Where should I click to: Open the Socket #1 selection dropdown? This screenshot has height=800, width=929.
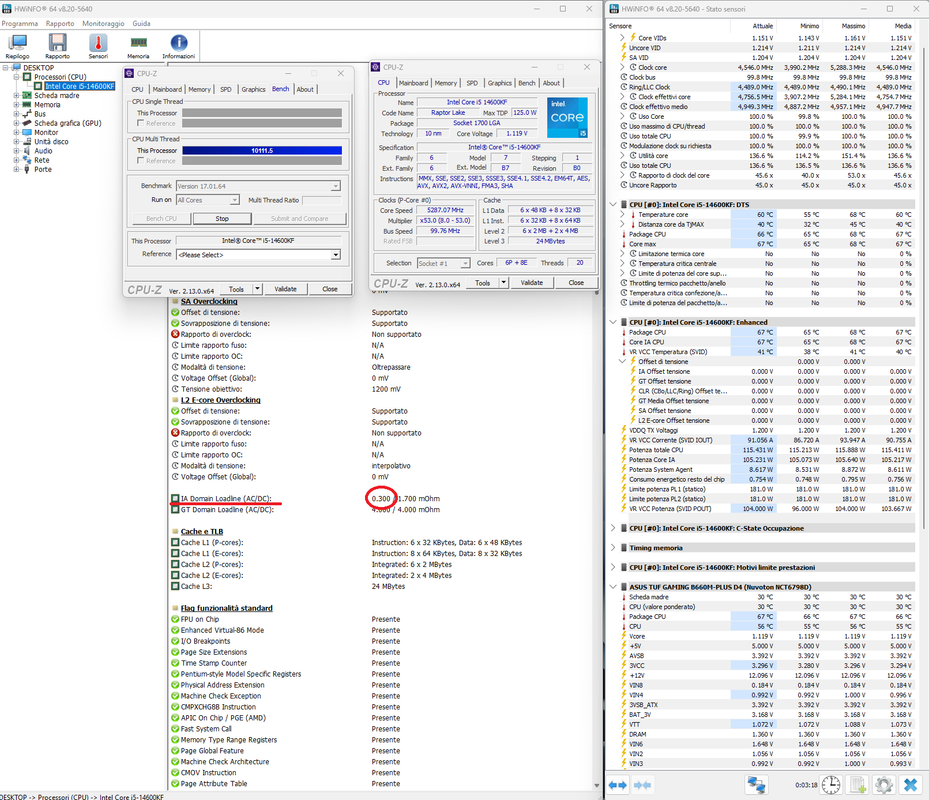point(465,263)
